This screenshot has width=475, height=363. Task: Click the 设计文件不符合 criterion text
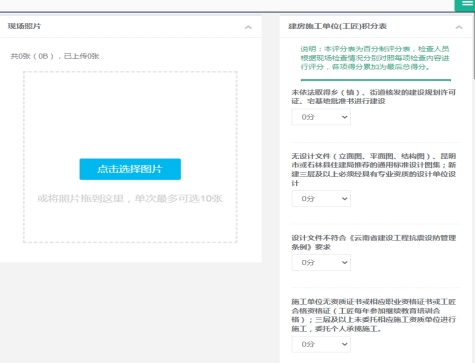click(x=374, y=242)
